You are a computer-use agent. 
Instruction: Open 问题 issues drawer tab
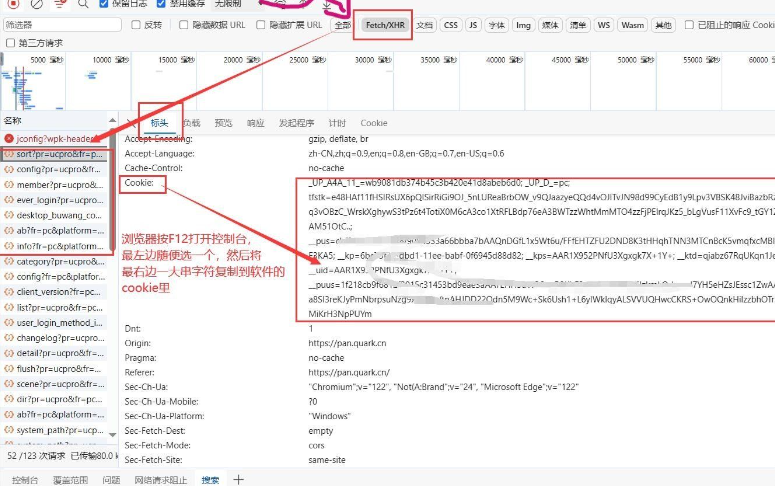(111, 480)
